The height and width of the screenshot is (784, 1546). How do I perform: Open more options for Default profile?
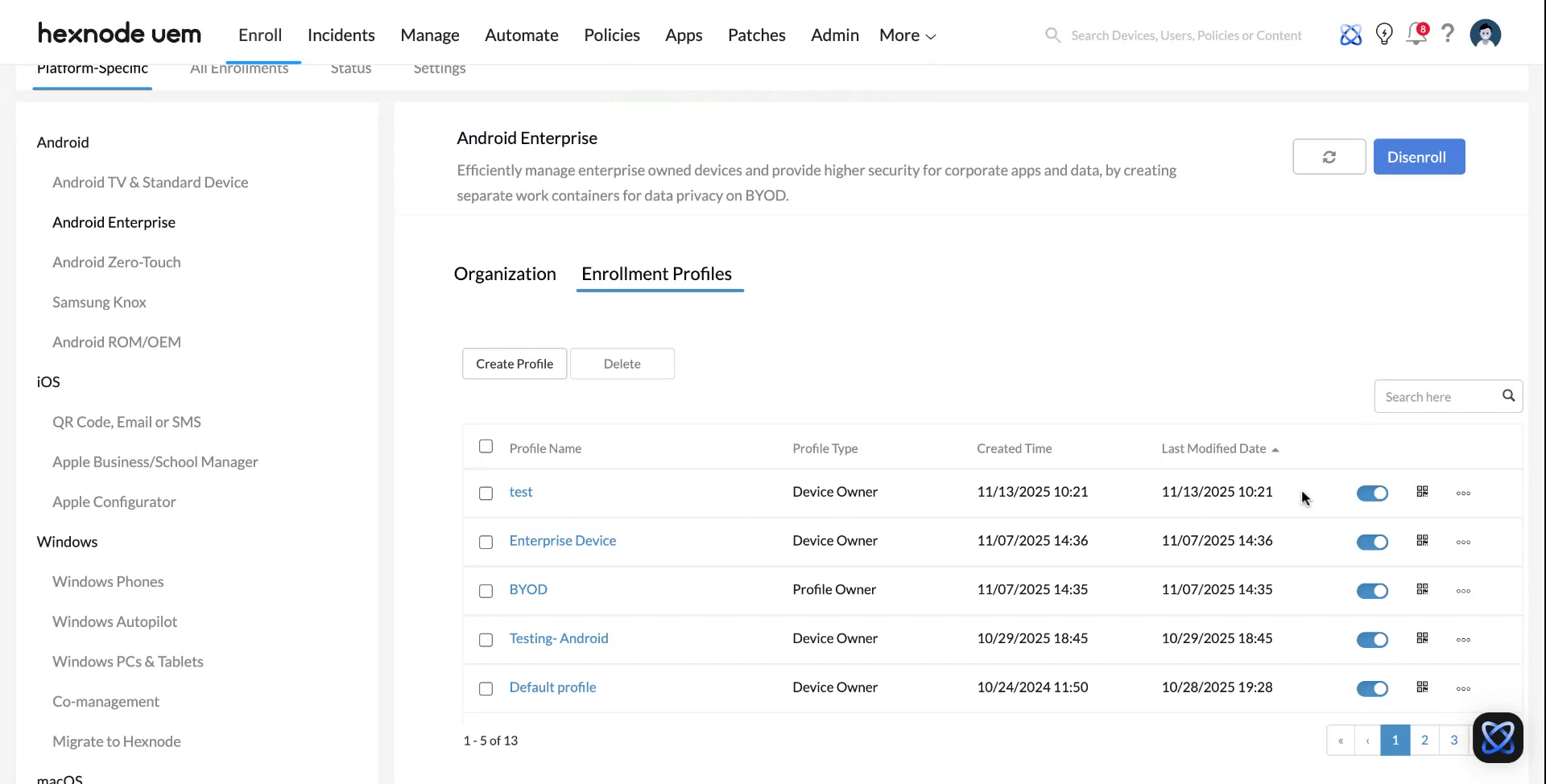1463,689
